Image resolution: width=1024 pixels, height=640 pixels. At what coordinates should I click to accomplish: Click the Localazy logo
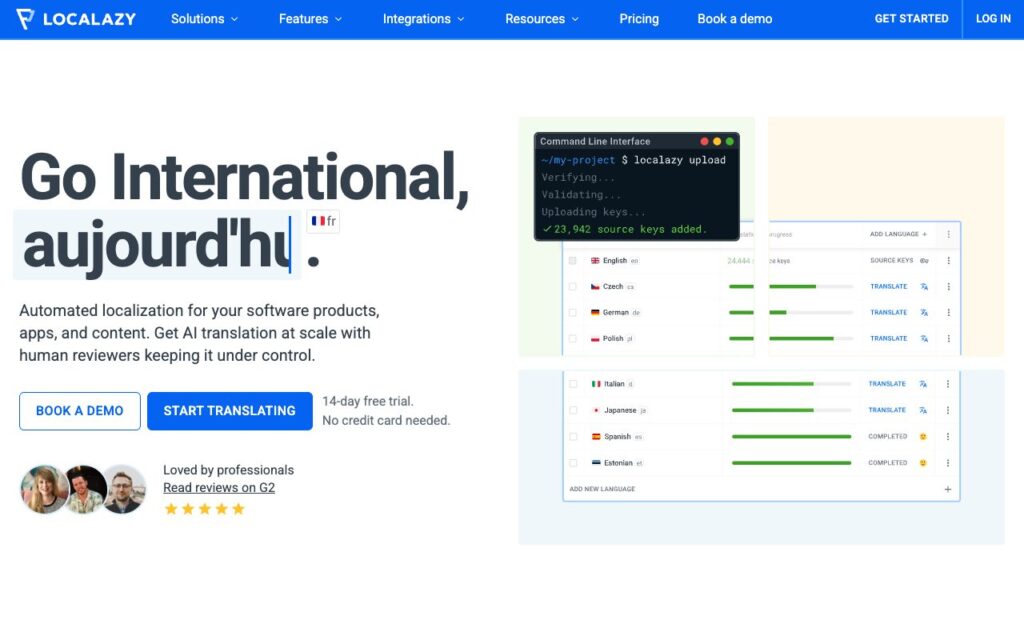[x=76, y=19]
